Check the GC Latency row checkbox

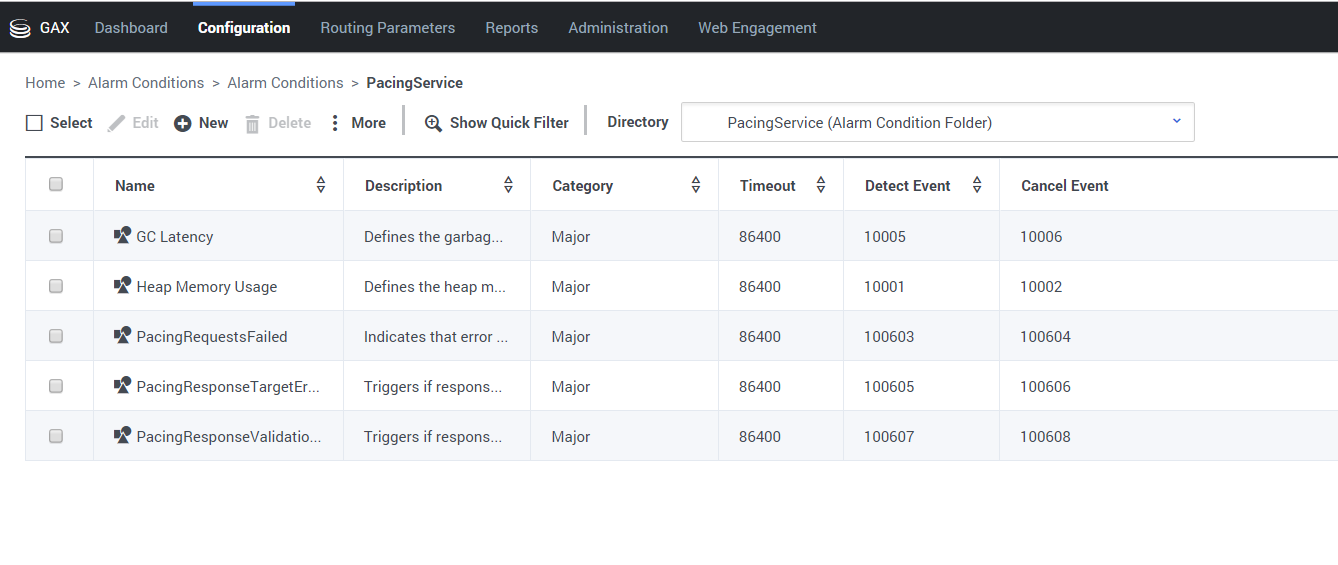[x=56, y=236]
